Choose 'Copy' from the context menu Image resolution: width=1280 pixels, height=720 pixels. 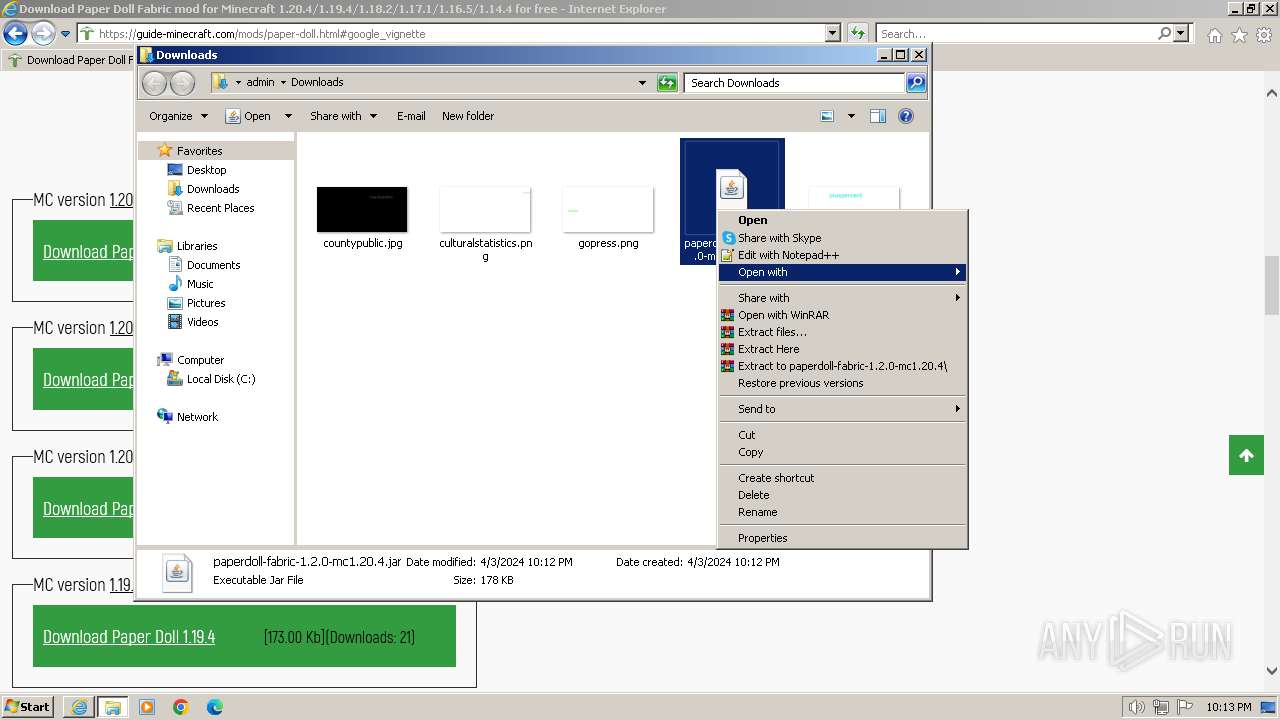click(x=842, y=452)
